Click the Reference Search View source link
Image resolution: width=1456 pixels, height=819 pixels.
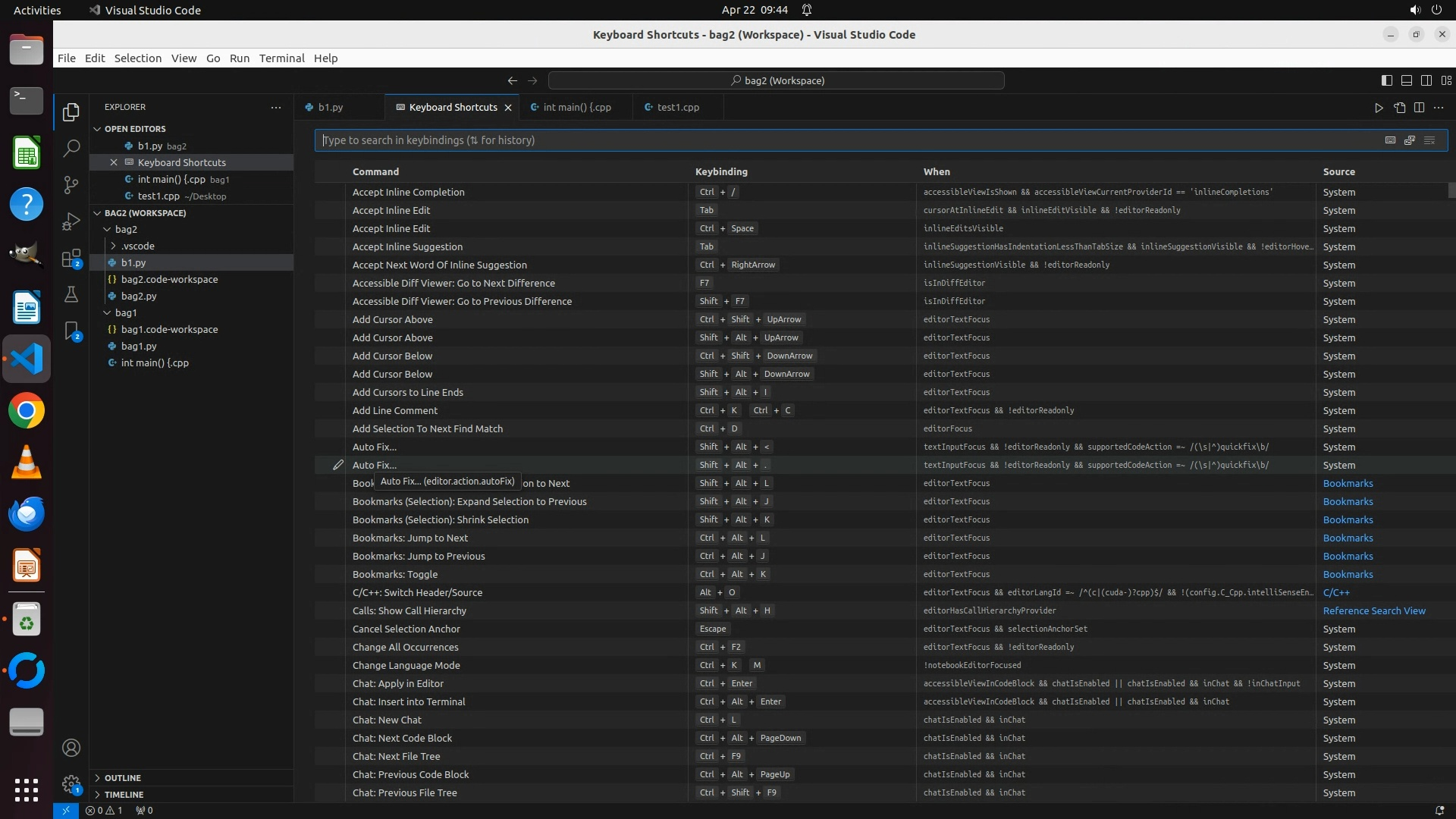click(1373, 610)
